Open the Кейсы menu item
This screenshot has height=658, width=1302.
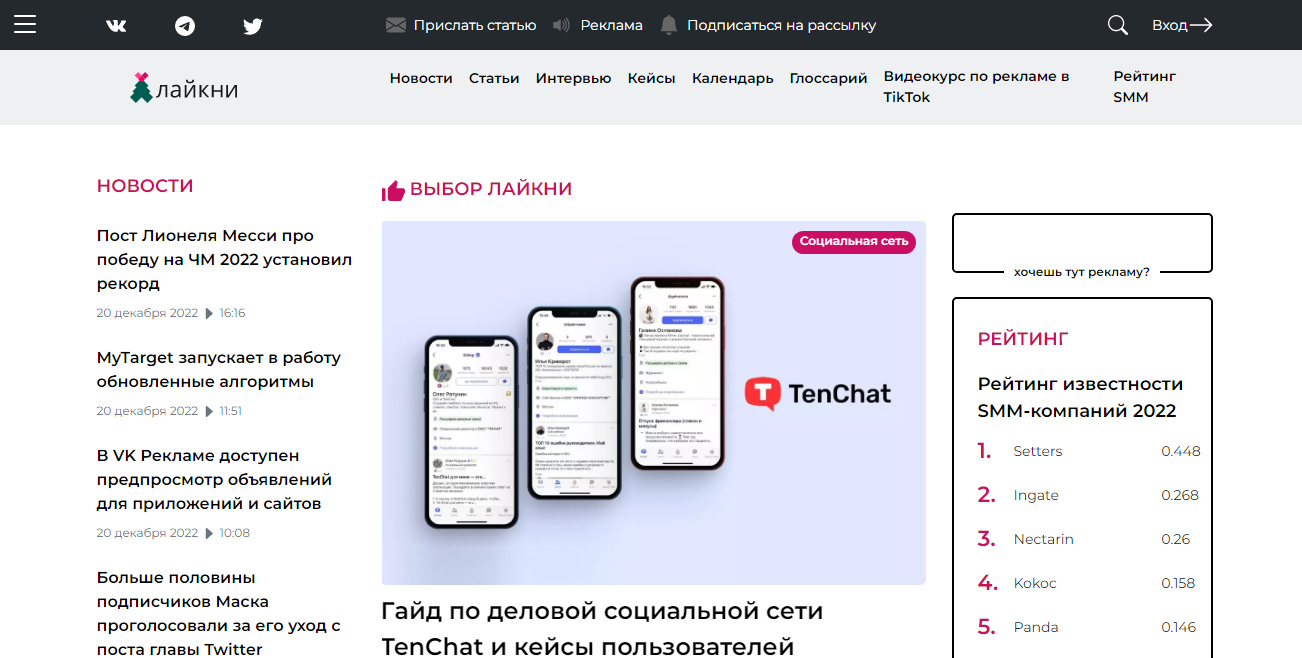point(651,78)
